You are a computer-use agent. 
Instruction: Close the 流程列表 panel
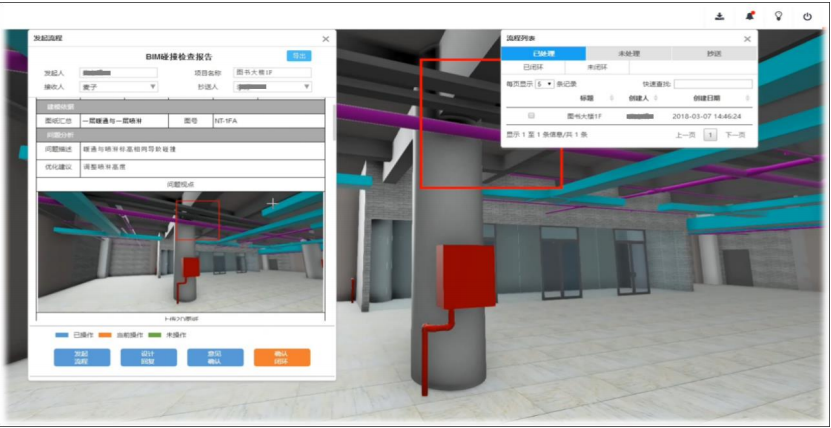[747, 39]
